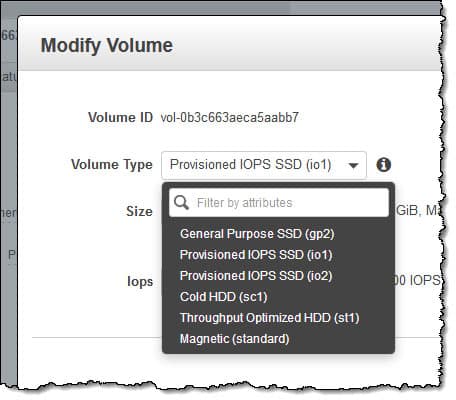Click the GiB size hint text
The image size is (456, 400).
[419, 211]
